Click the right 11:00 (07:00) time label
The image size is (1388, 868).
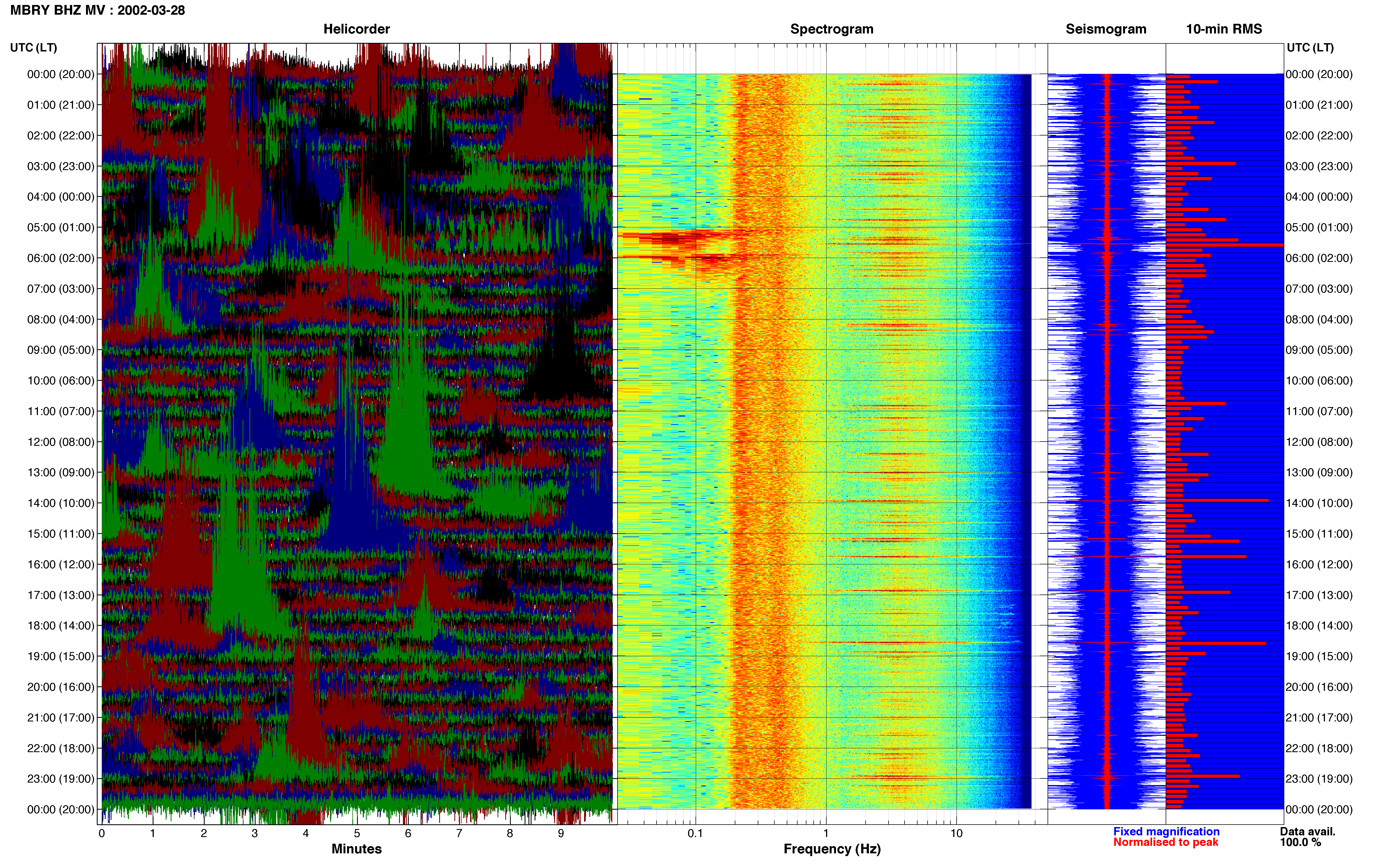(x=1319, y=411)
